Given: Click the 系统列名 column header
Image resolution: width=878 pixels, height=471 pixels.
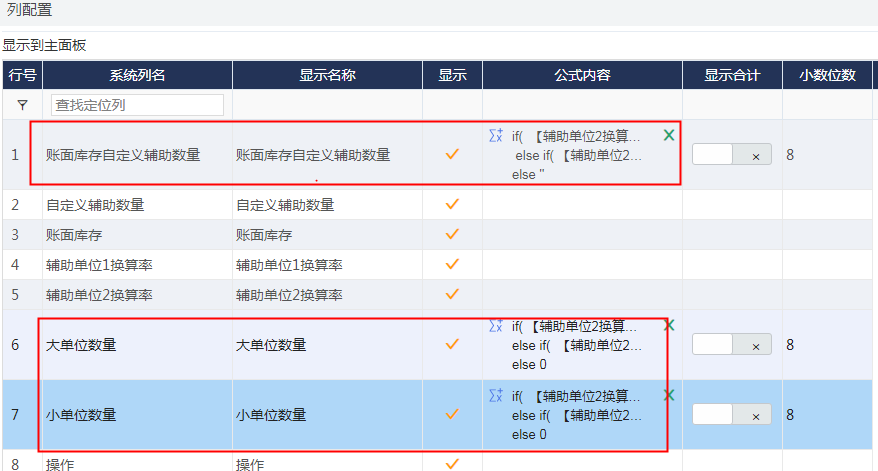Looking at the screenshot, I should 137,75.
